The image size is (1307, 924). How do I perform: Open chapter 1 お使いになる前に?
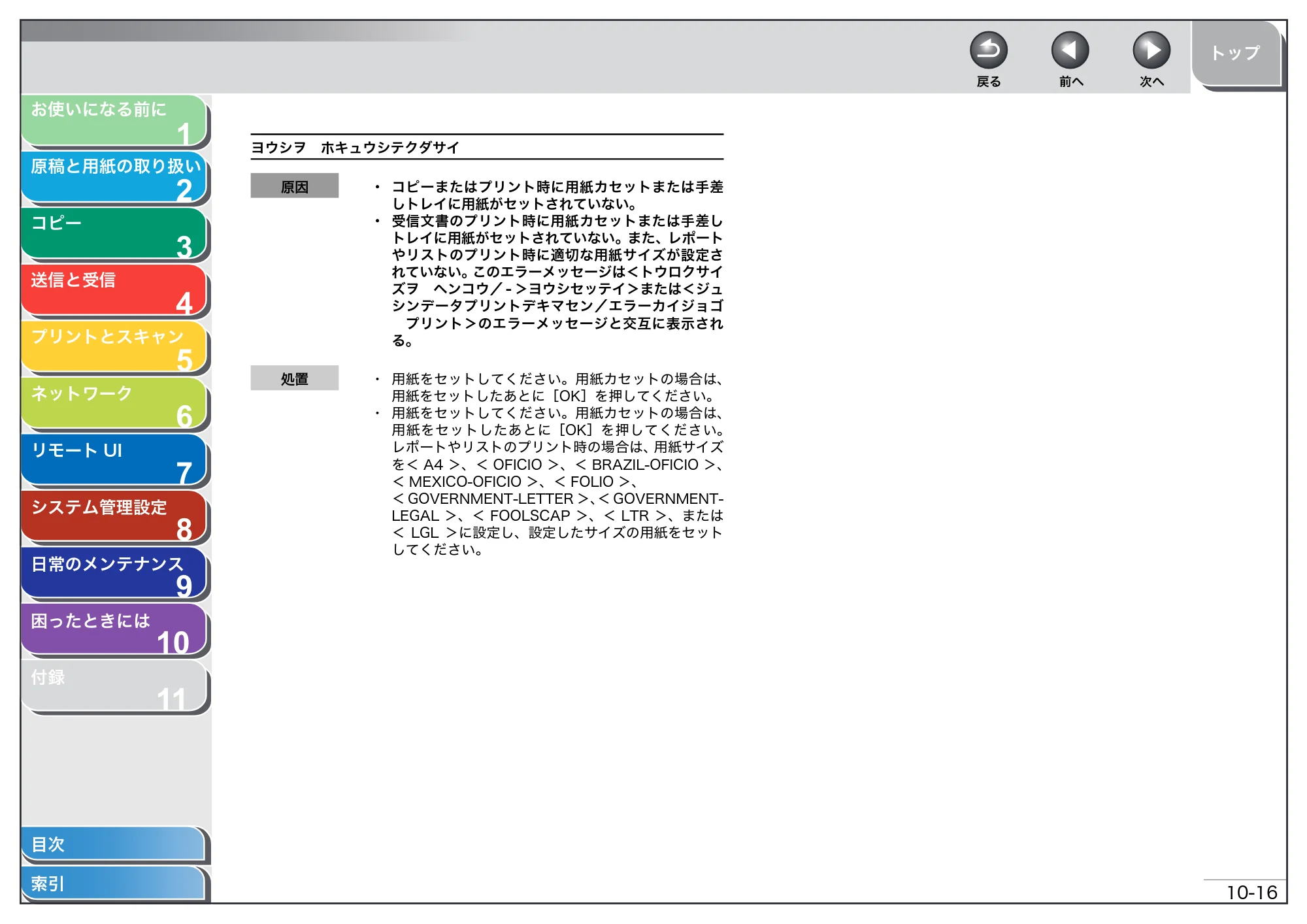click(x=114, y=120)
